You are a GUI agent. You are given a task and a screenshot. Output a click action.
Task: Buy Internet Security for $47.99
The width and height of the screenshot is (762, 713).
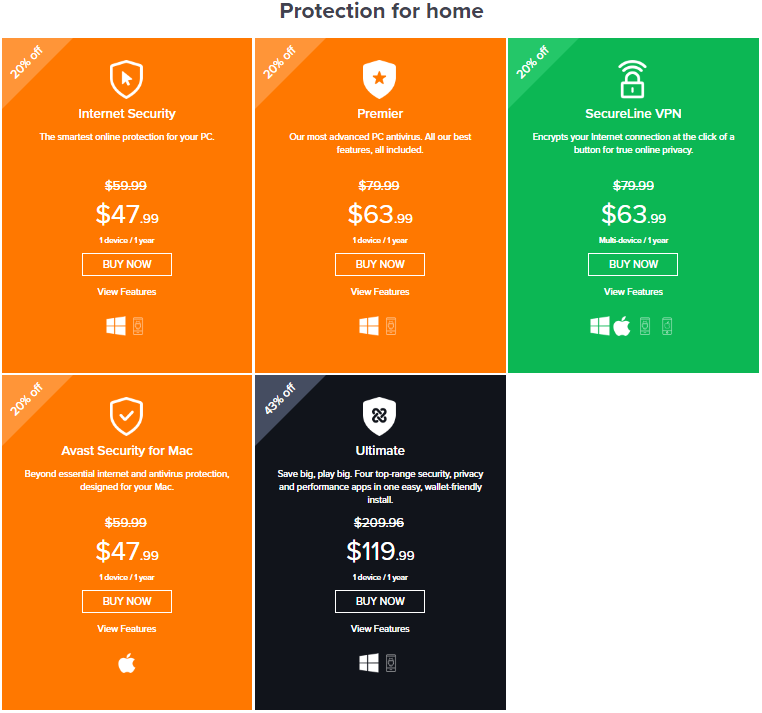click(127, 264)
